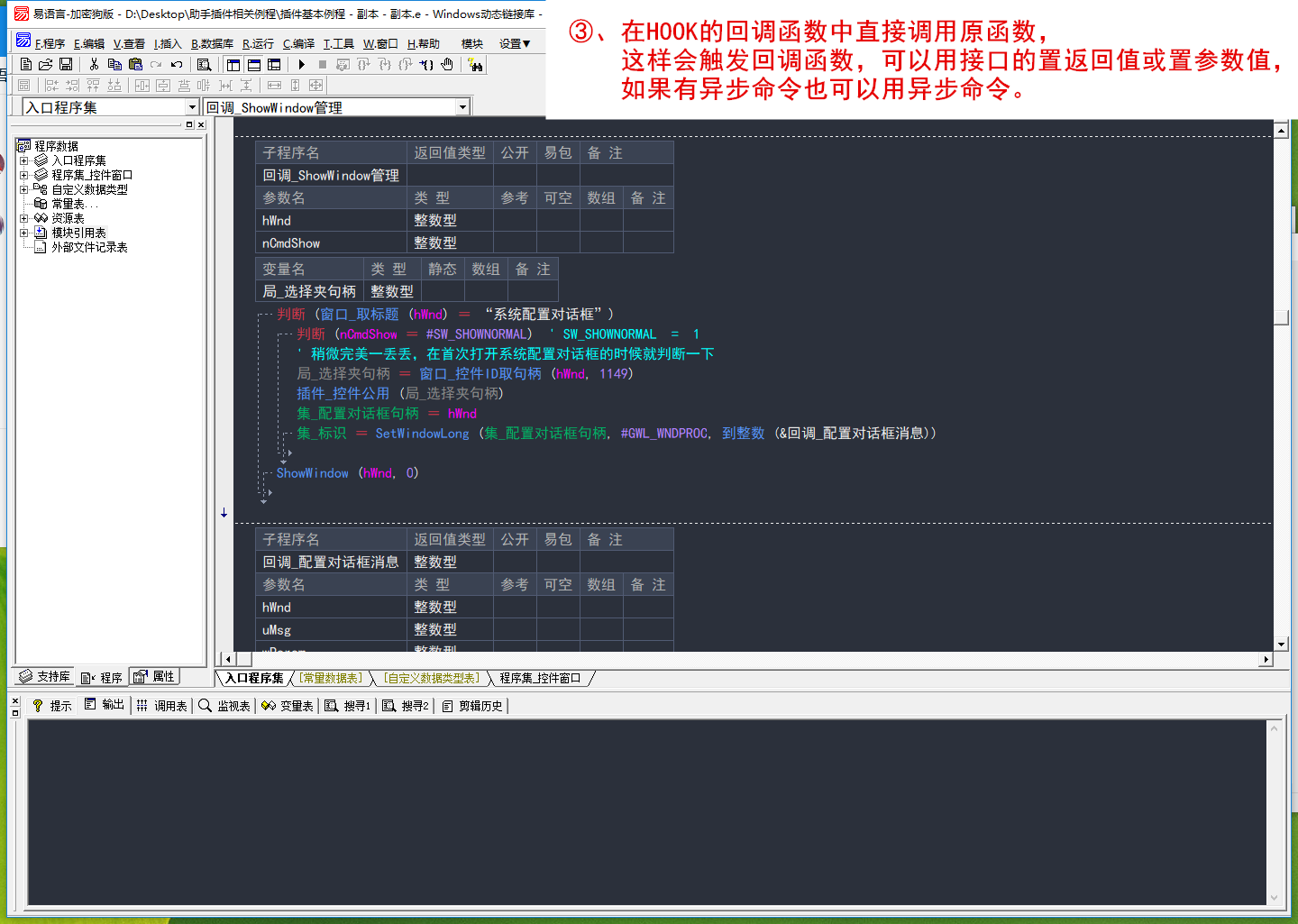1298x924 pixels.
Task: Open the C.编译 menu
Action: coord(298,43)
